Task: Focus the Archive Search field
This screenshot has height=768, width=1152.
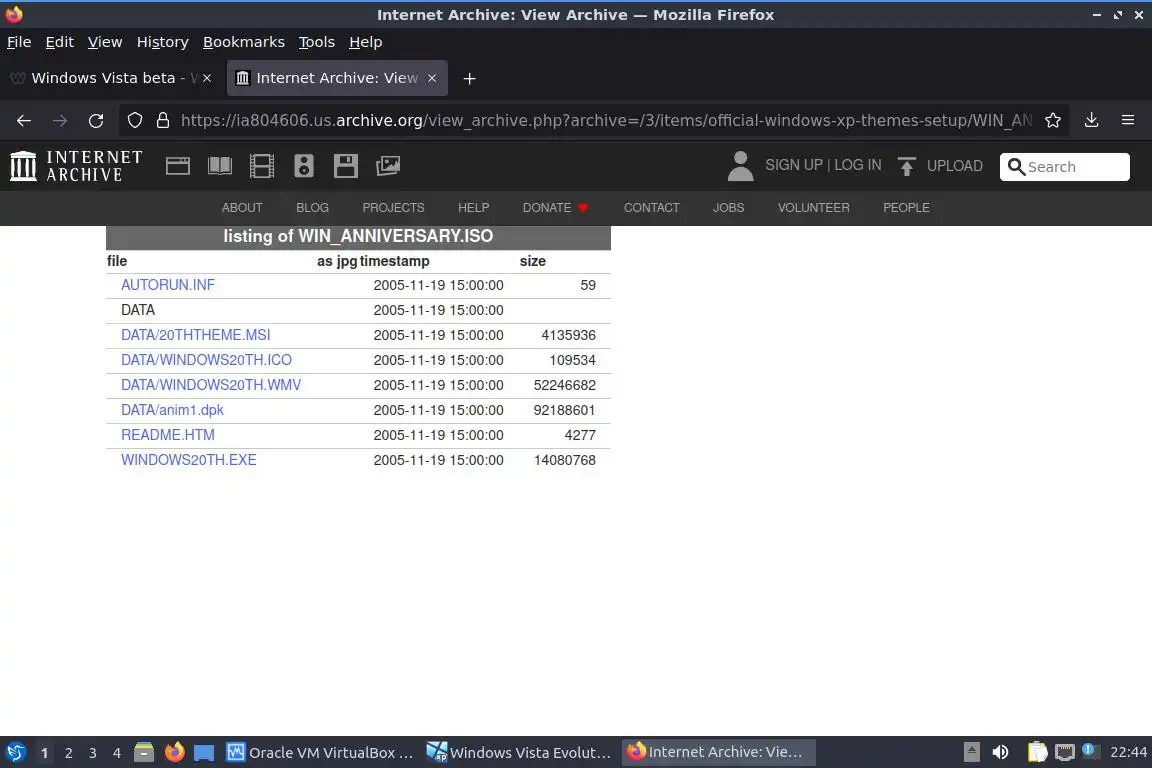Action: [1065, 167]
